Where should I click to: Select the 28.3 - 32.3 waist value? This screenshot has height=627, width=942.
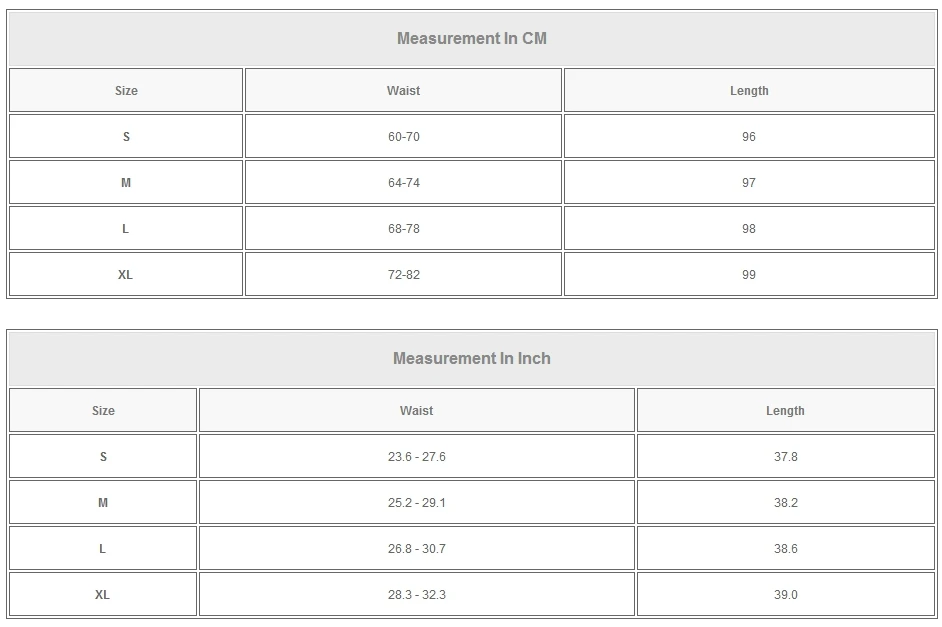click(x=416, y=595)
